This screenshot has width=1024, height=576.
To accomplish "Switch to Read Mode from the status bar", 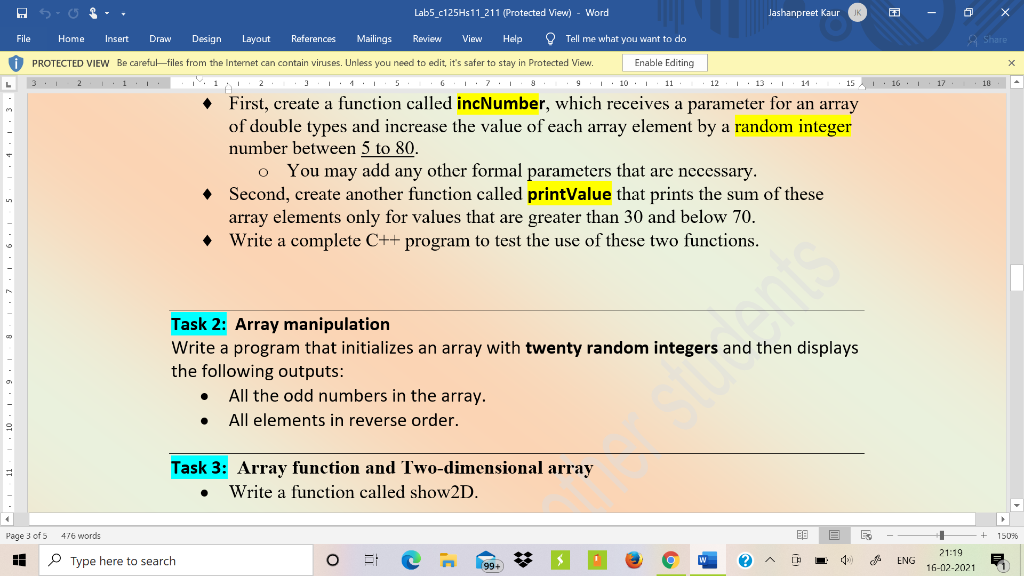I will (x=803, y=536).
